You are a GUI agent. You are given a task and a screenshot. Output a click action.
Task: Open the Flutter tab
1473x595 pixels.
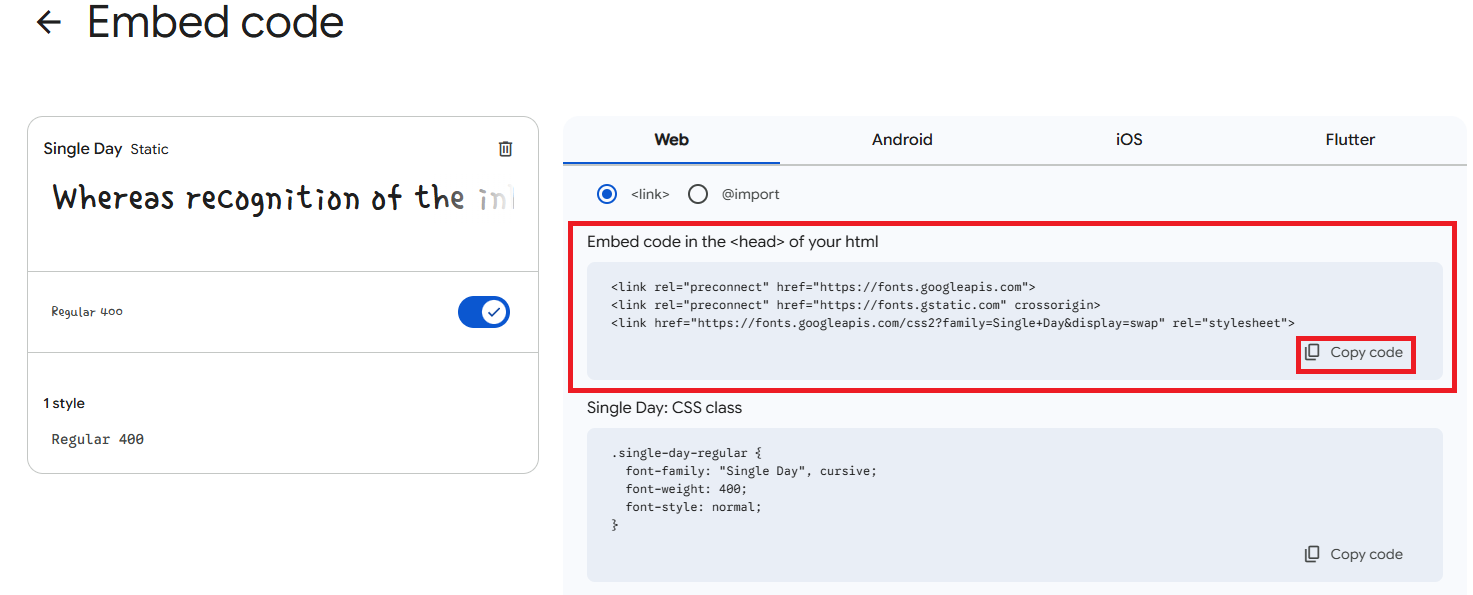pos(1350,140)
